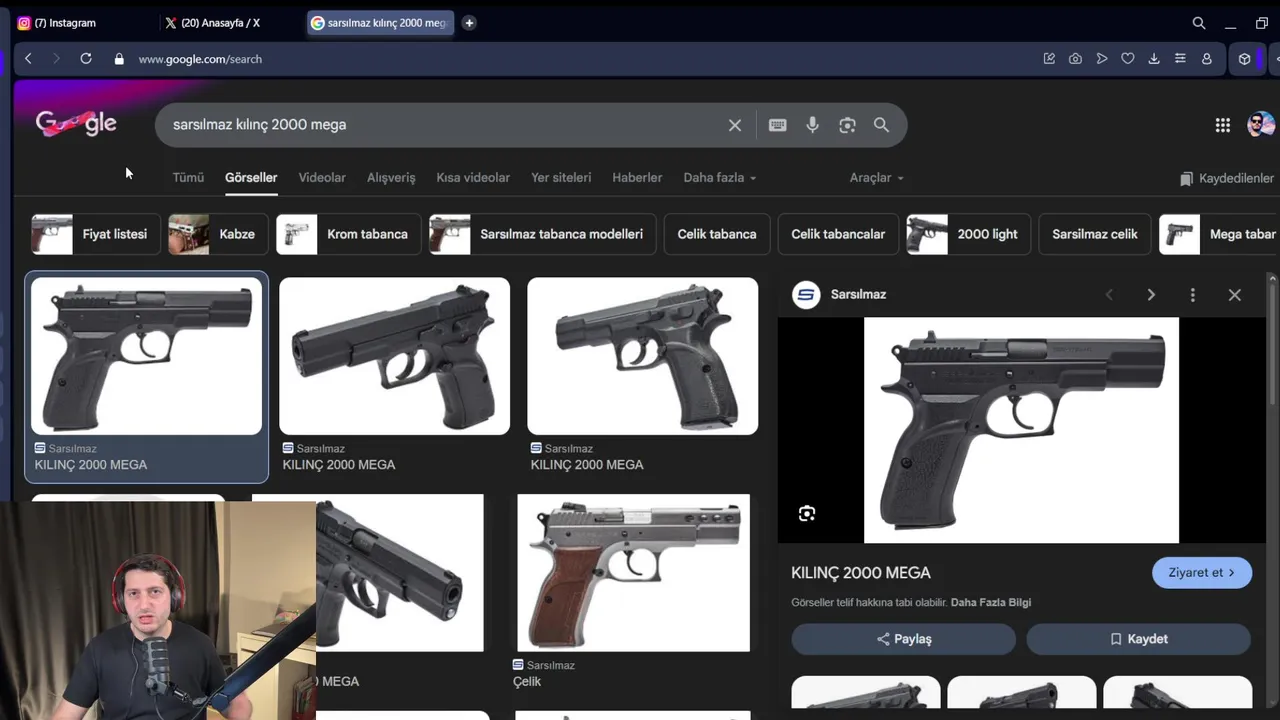The width and height of the screenshot is (1280, 720).
Task: Go back to previous page
Action: click(x=28, y=59)
